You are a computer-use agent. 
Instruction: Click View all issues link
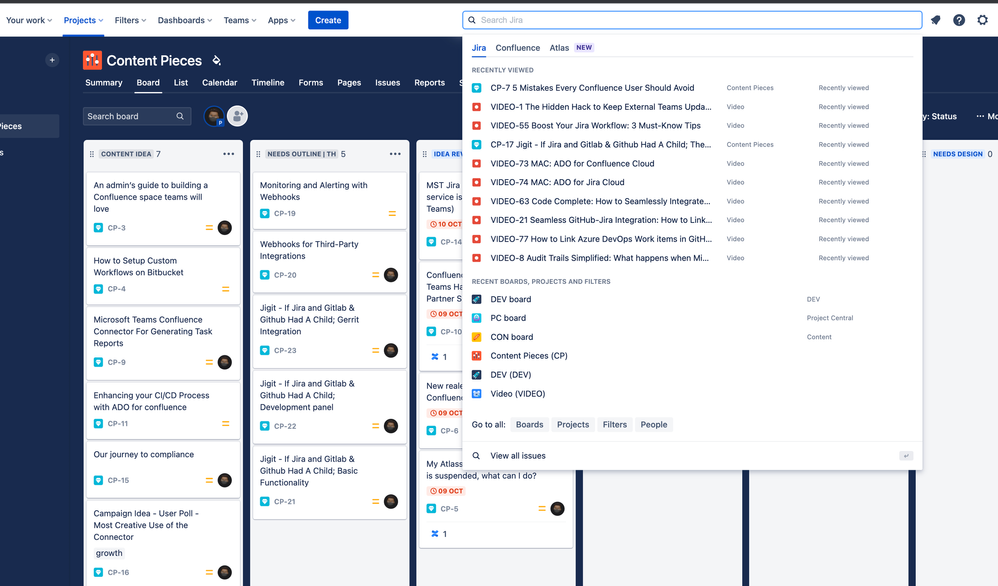tap(518, 456)
